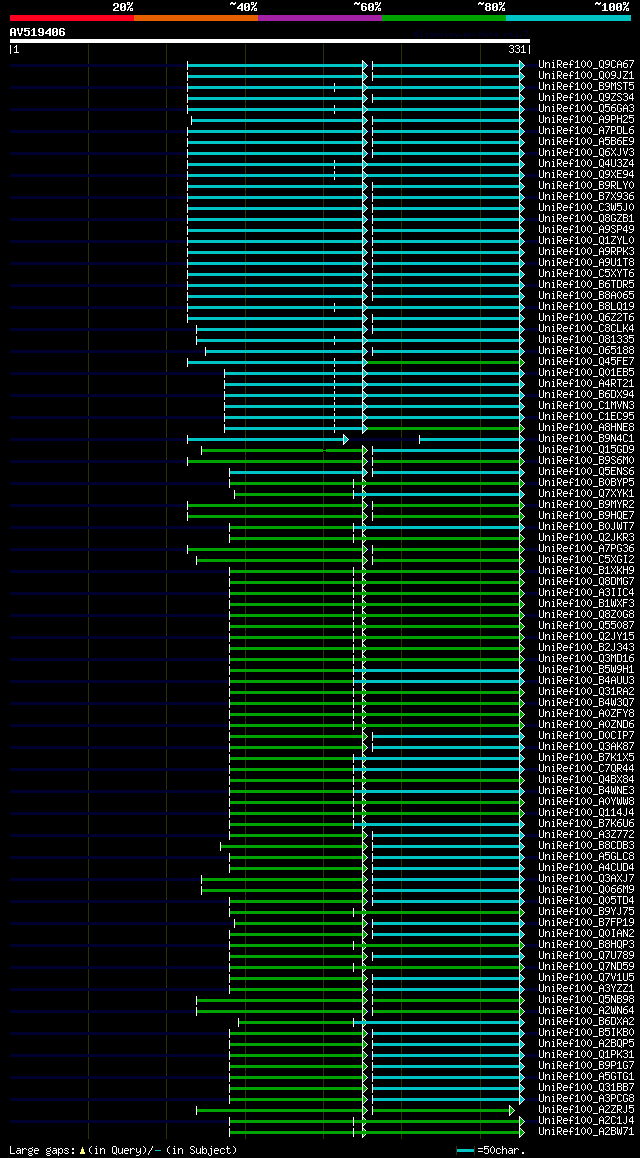Open hit UniRef100_Q9CA67
Viewport: 640px width, 1158px height.
click(x=586, y=64)
